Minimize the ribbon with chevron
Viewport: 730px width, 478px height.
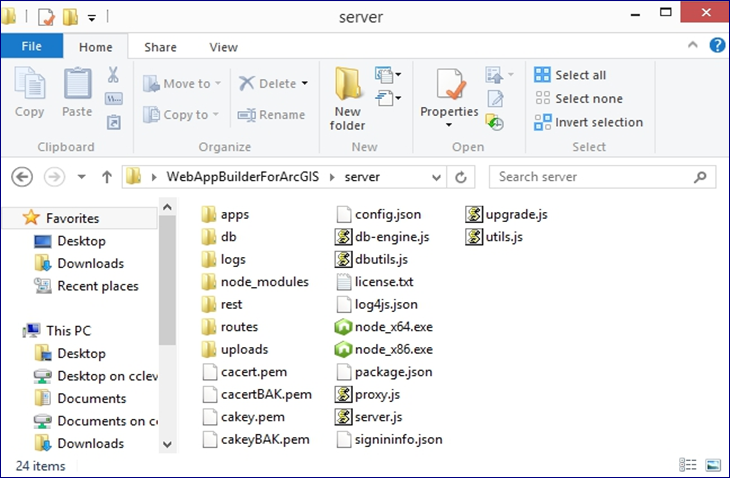[693, 45]
